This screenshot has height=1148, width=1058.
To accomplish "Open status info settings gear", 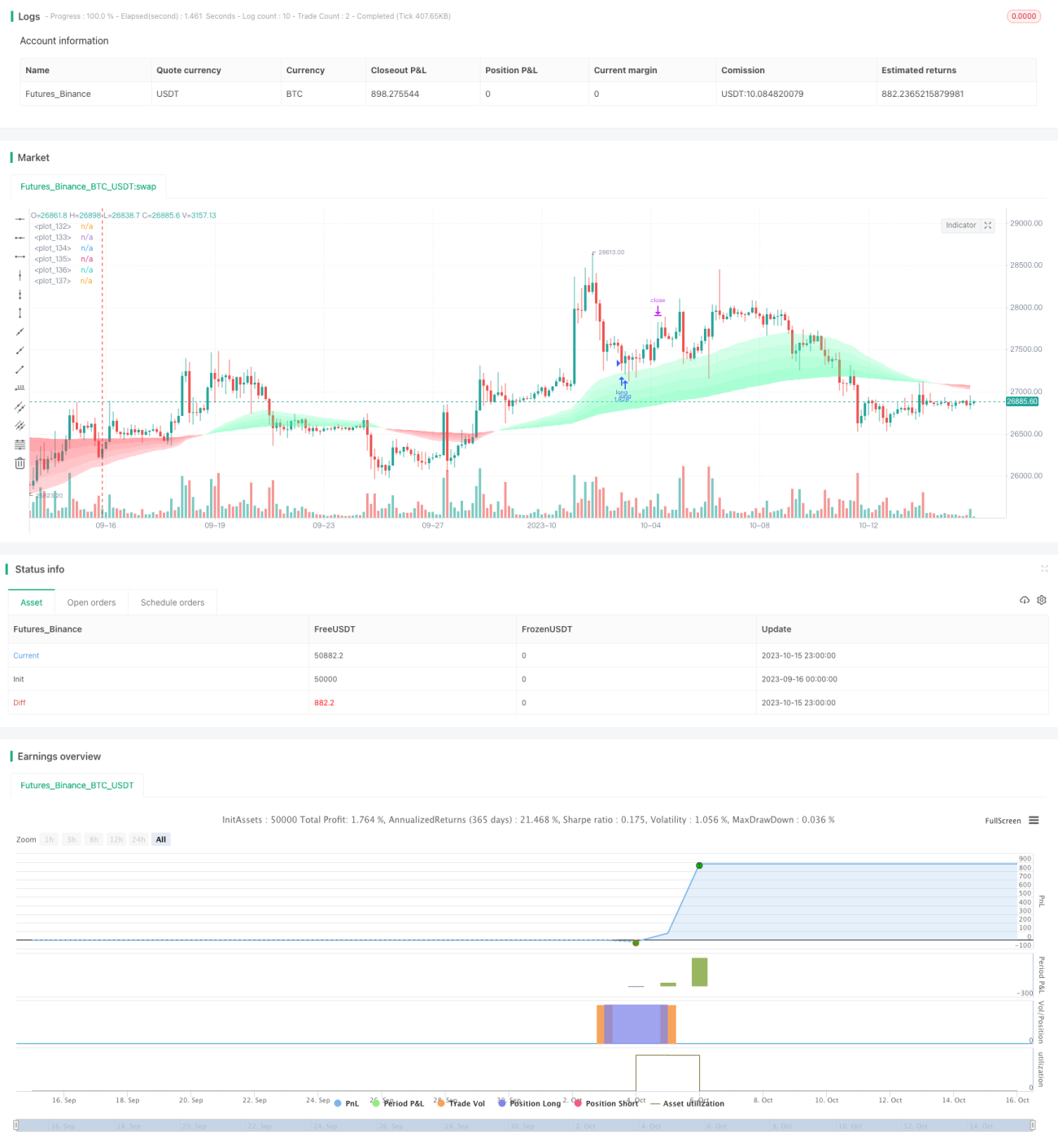I will (1042, 600).
